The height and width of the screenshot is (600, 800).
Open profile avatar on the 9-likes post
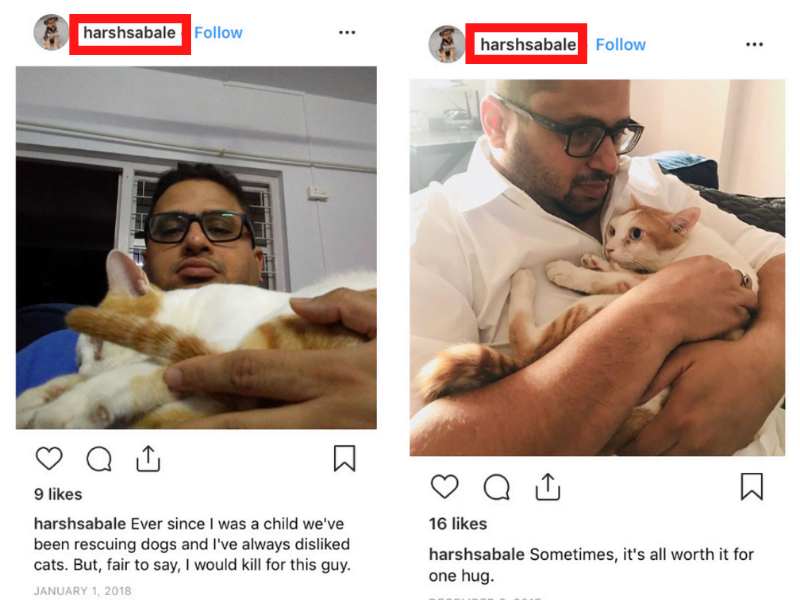point(51,33)
